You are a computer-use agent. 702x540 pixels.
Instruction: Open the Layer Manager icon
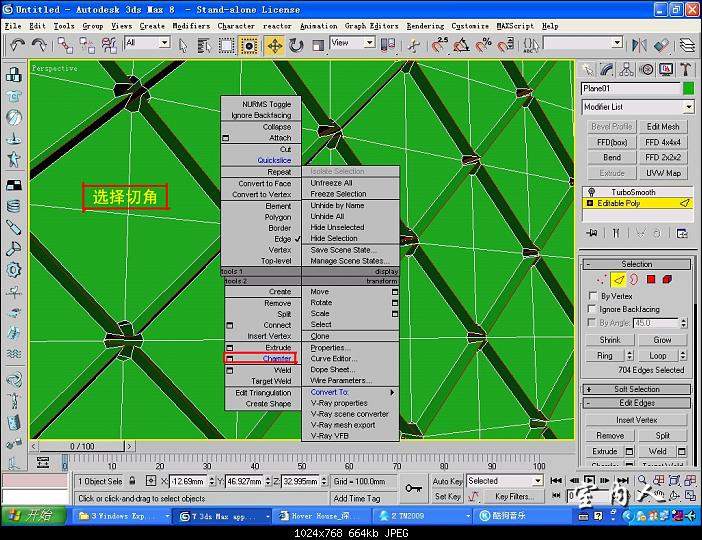[x=687, y=45]
